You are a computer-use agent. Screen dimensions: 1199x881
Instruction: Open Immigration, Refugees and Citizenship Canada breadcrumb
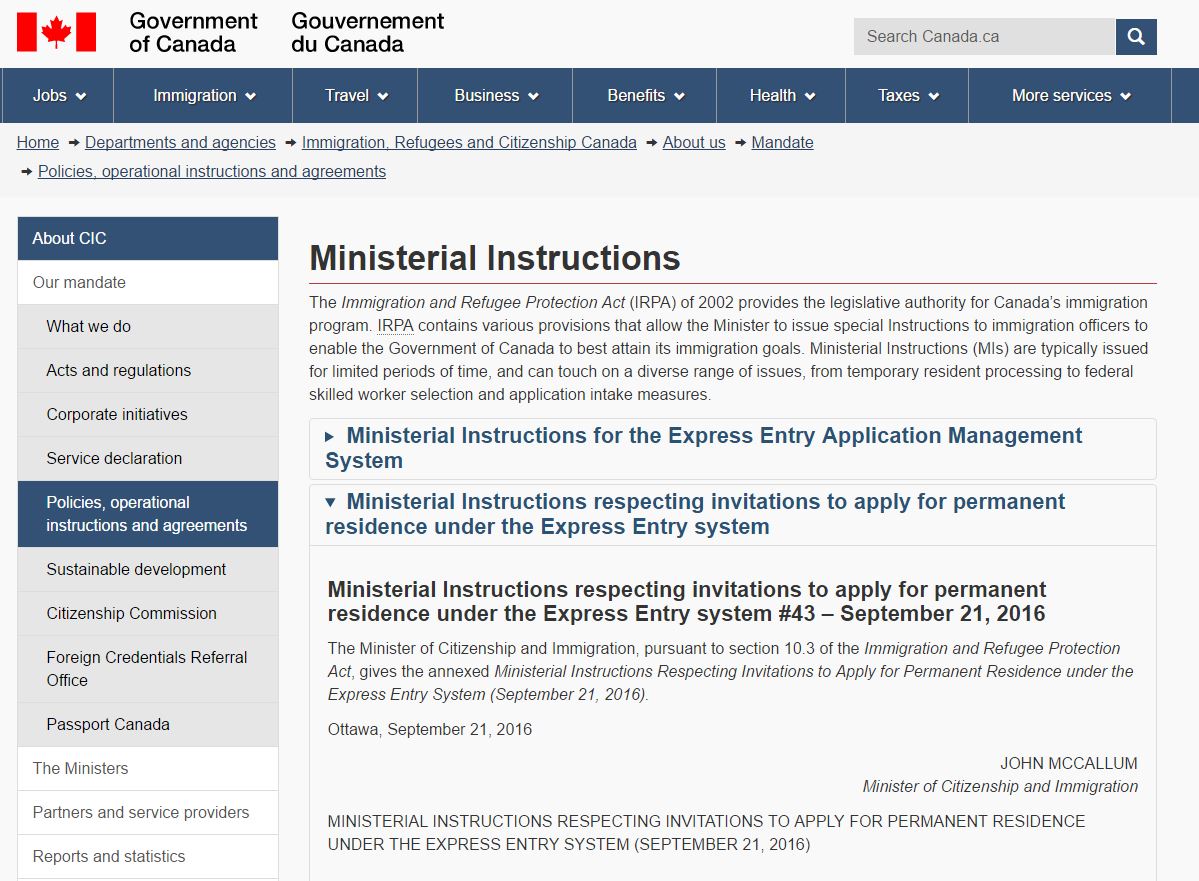[469, 143]
